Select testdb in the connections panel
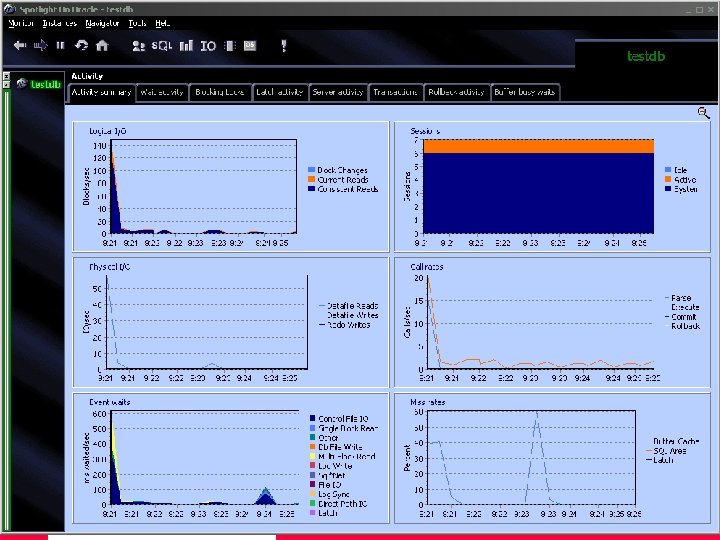Viewport: 720px width, 540px height. (x=45, y=84)
